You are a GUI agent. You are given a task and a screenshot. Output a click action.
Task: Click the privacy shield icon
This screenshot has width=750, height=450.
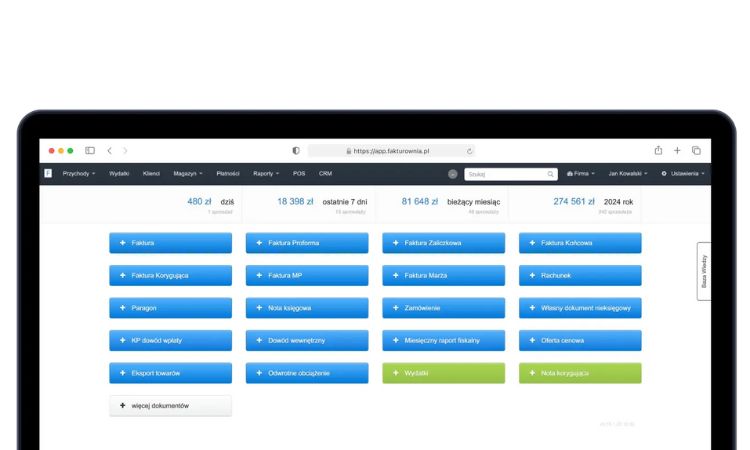point(296,151)
